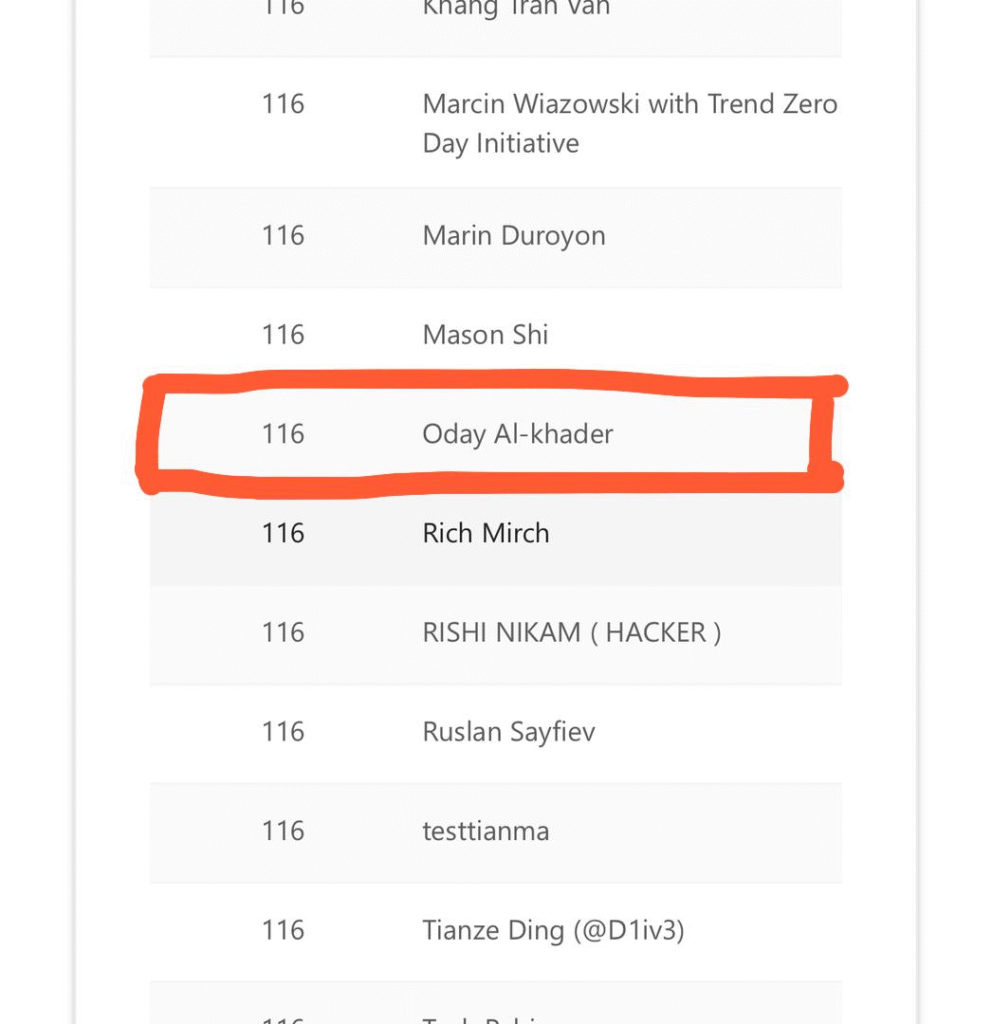Select the 116 inside the red highlighted box
The height and width of the screenshot is (1024, 992).
(x=283, y=434)
